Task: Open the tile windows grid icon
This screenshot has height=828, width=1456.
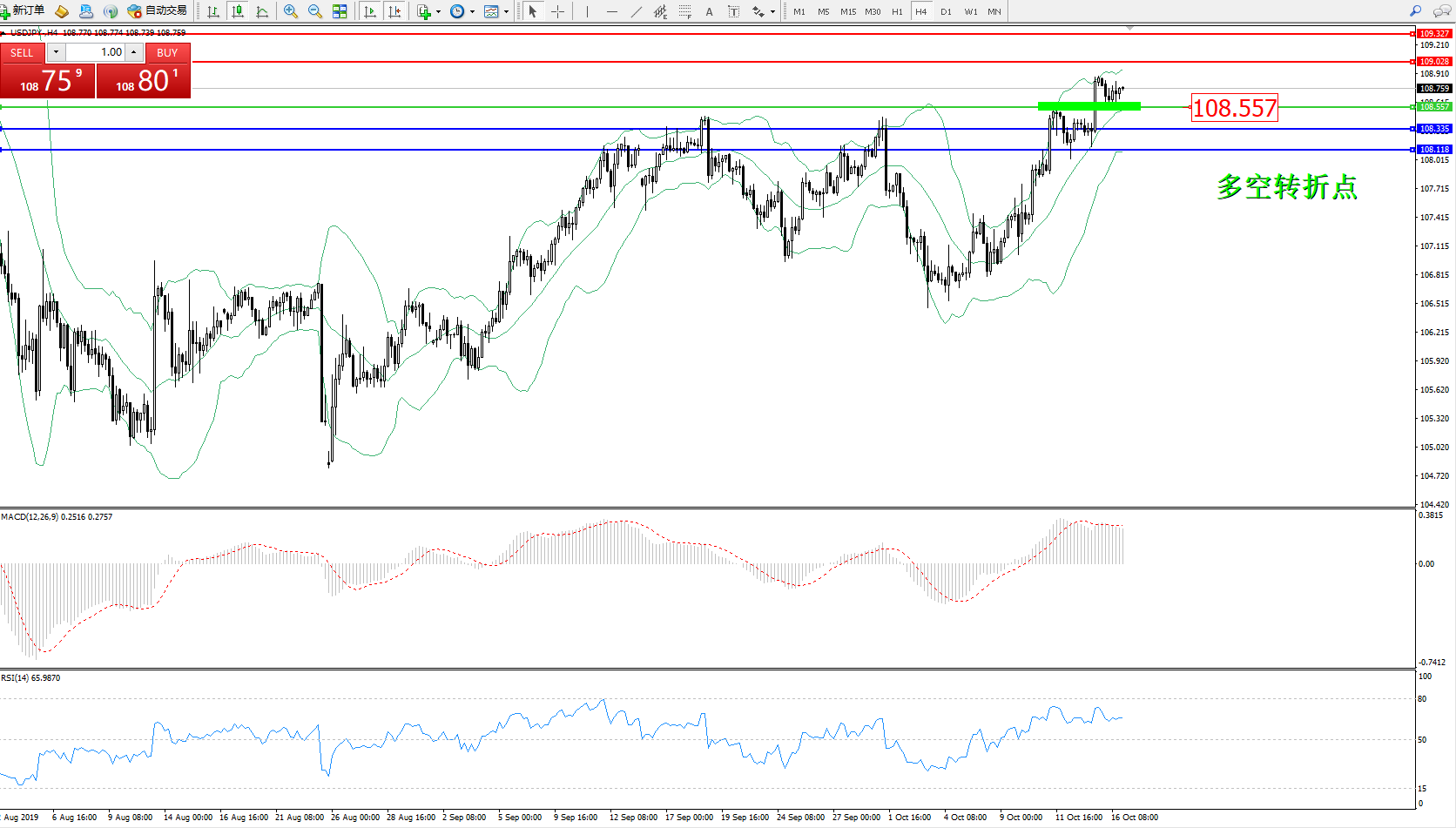Action: tap(340, 11)
